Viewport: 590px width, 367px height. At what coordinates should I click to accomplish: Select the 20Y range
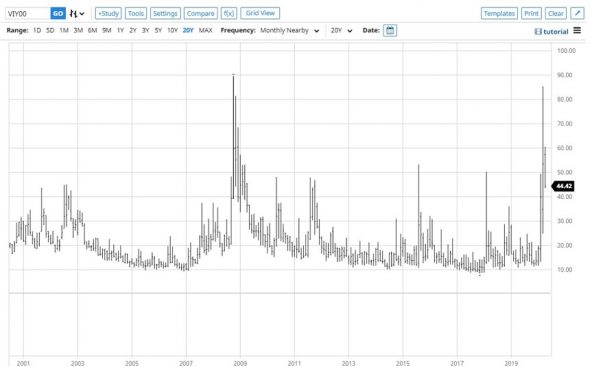click(188, 30)
